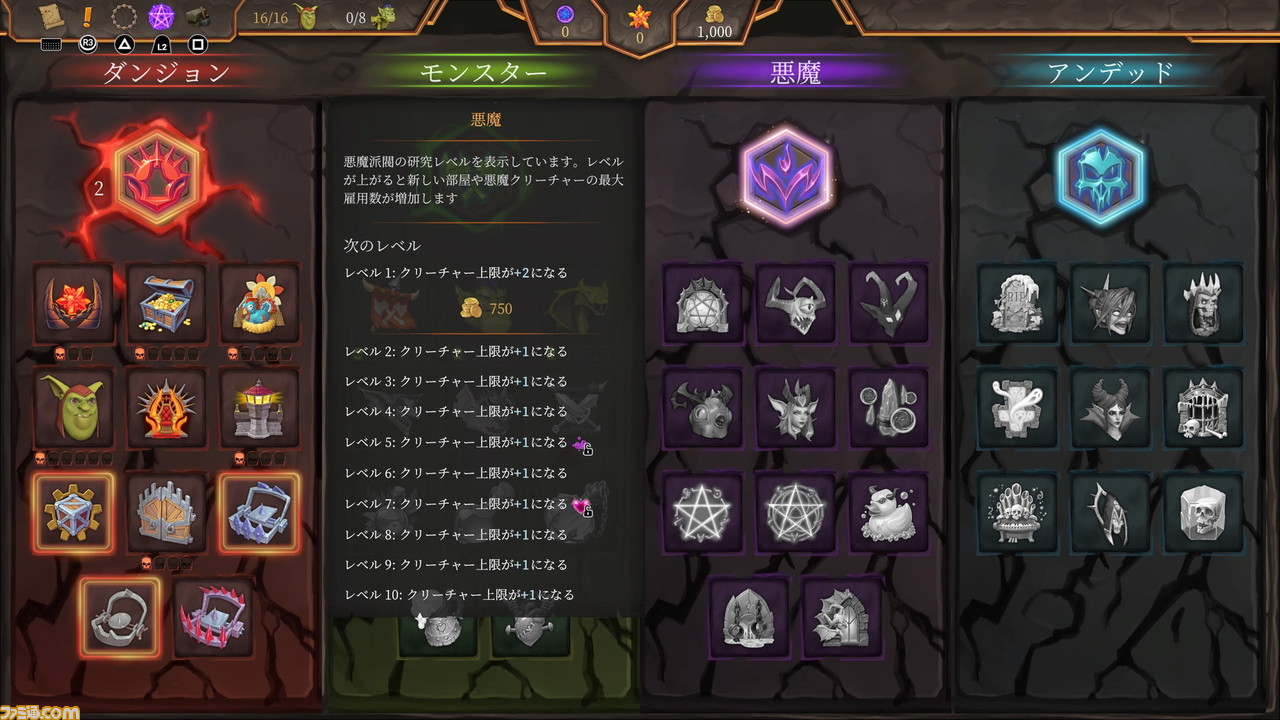Click the orange exclamation alerts icon
This screenshot has height=720, width=1280.
(x=88, y=17)
